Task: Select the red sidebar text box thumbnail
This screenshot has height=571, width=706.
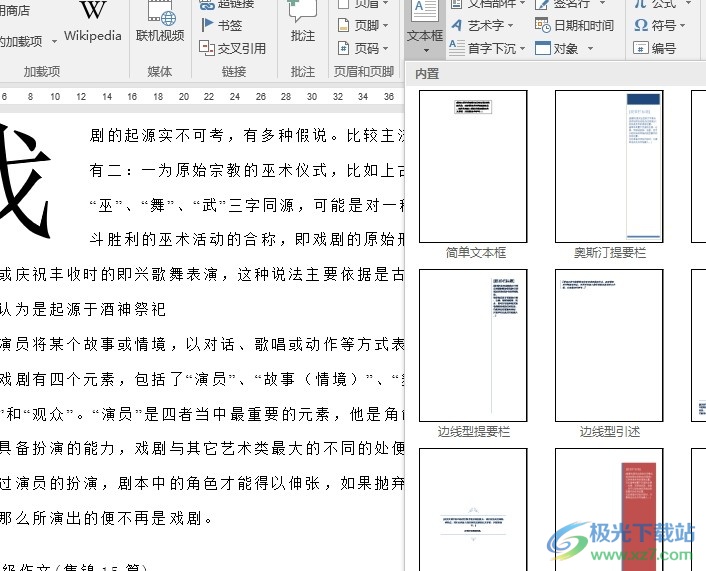Action: [x=609, y=510]
